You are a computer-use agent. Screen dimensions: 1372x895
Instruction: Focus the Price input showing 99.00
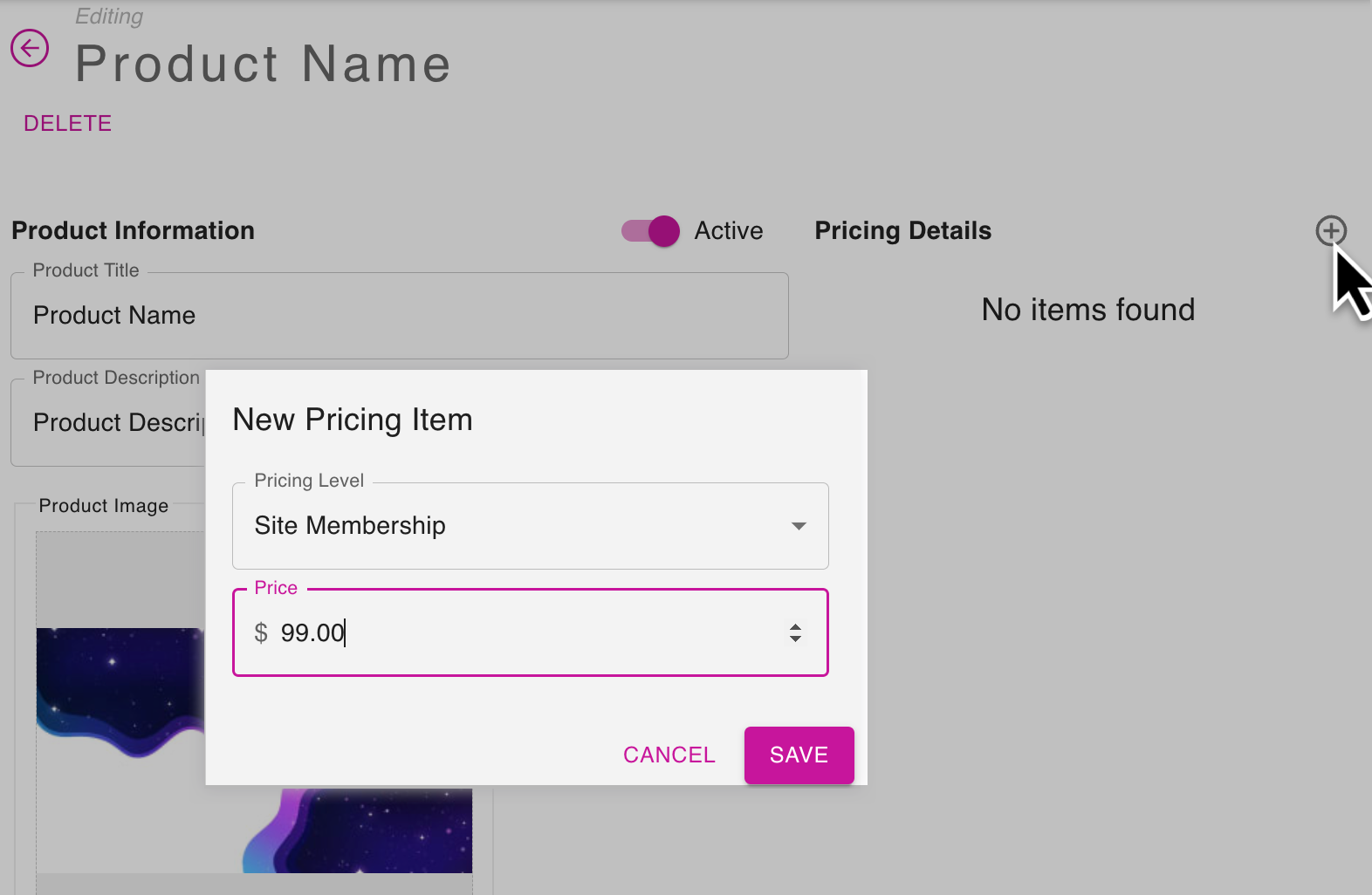[x=531, y=632]
